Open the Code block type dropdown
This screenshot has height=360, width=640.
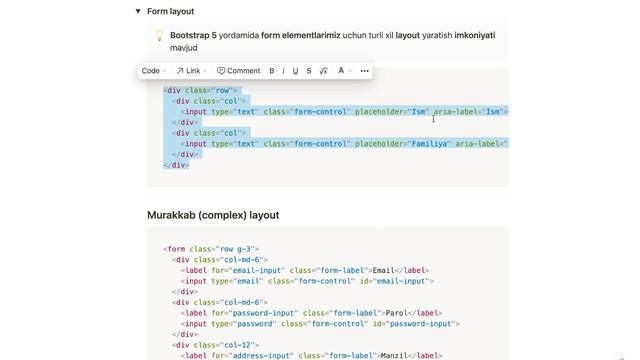tap(154, 71)
